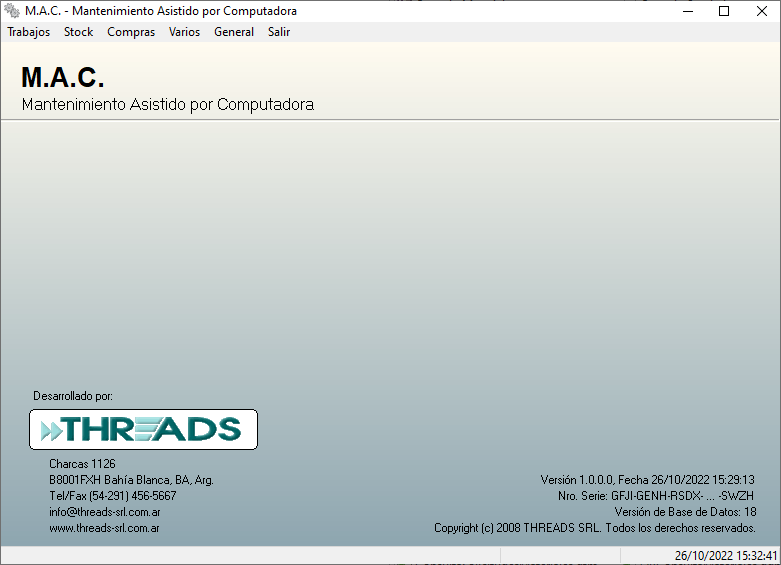Click the M.A.C. gear icon in title bar
The image size is (781, 565).
tap(12, 11)
